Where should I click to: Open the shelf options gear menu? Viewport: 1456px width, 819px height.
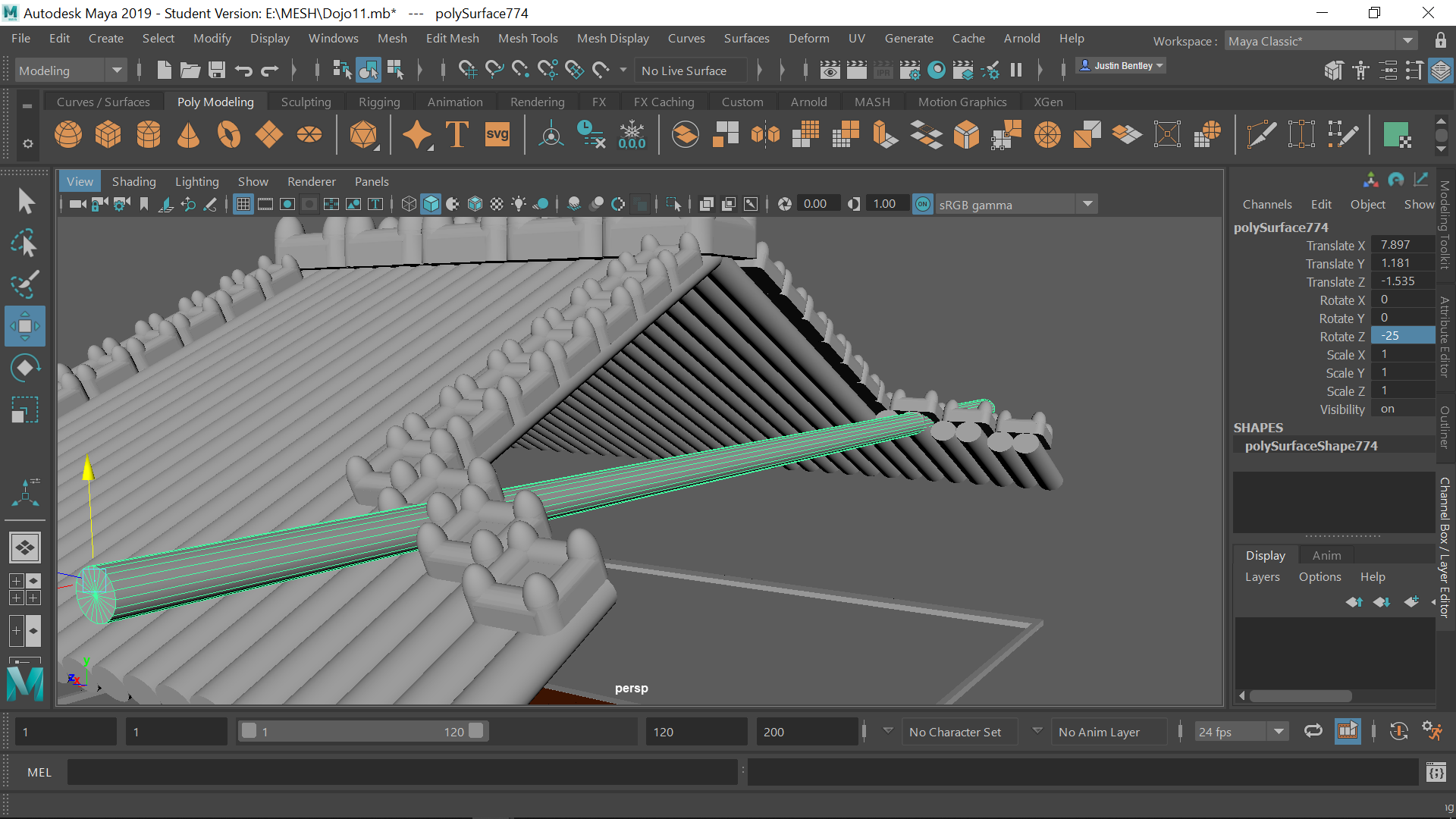point(27,143)
